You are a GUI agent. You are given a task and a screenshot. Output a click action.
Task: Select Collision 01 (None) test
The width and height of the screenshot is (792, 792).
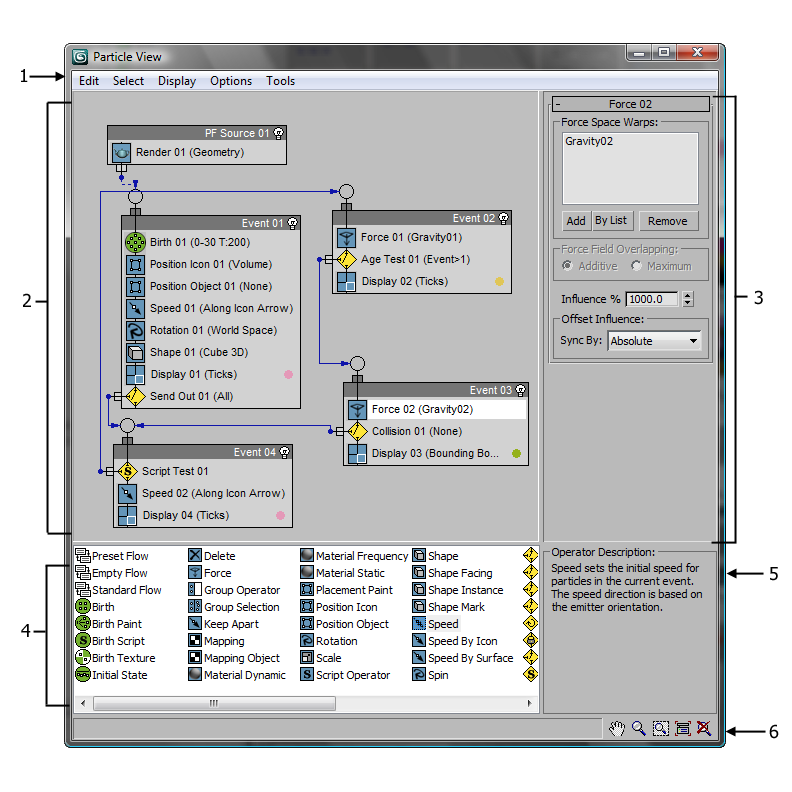tap(436, 431)
